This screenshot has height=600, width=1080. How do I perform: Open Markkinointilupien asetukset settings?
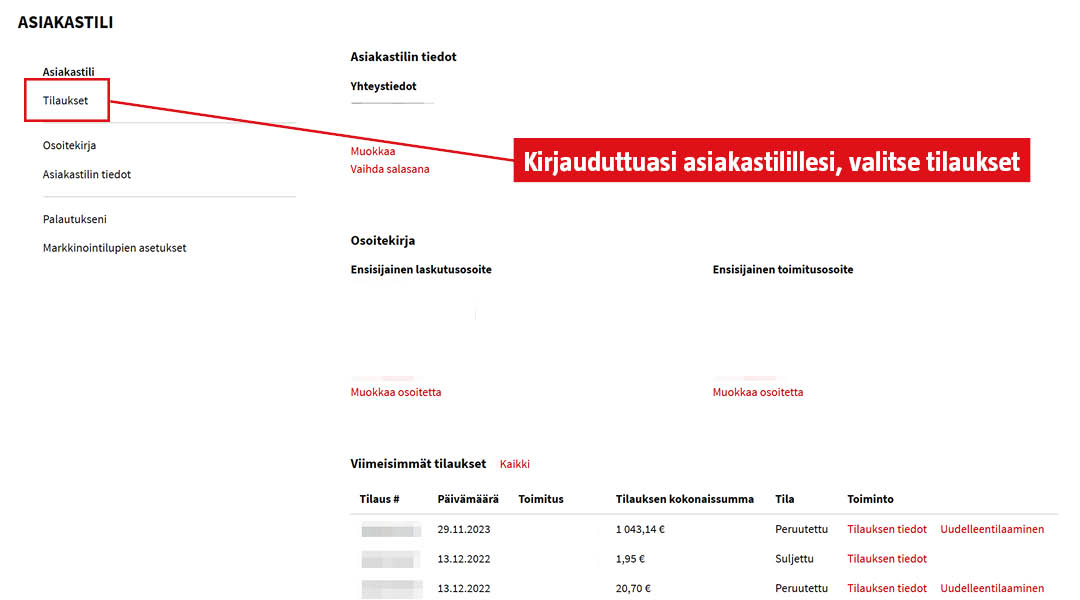pyautogui.click(x=114, y=248)
